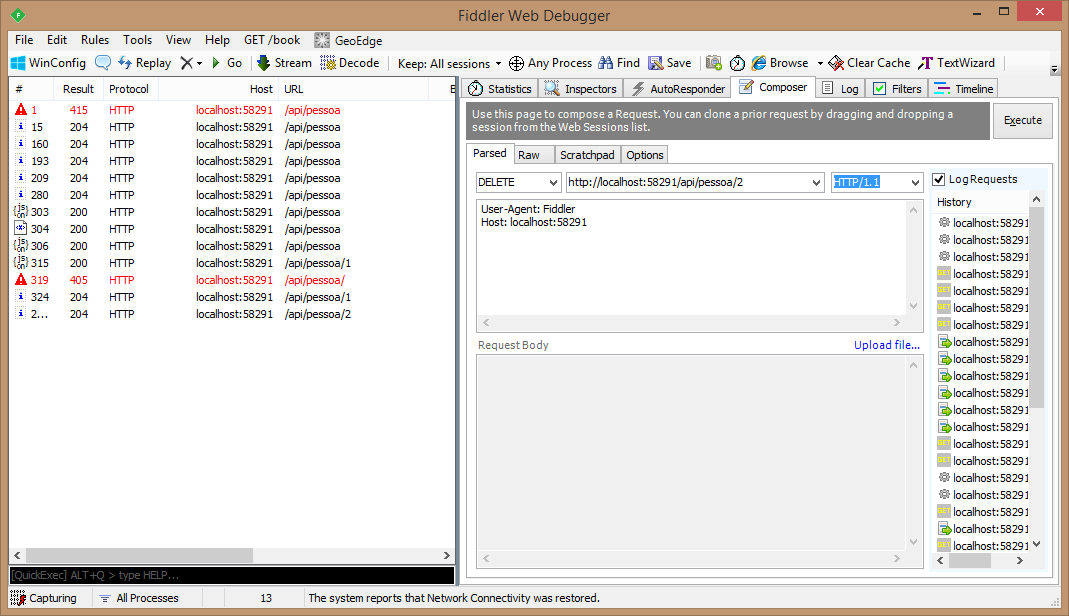Toggle Capturing in the status bar
Screen dimensions: 1069x616
44,598
